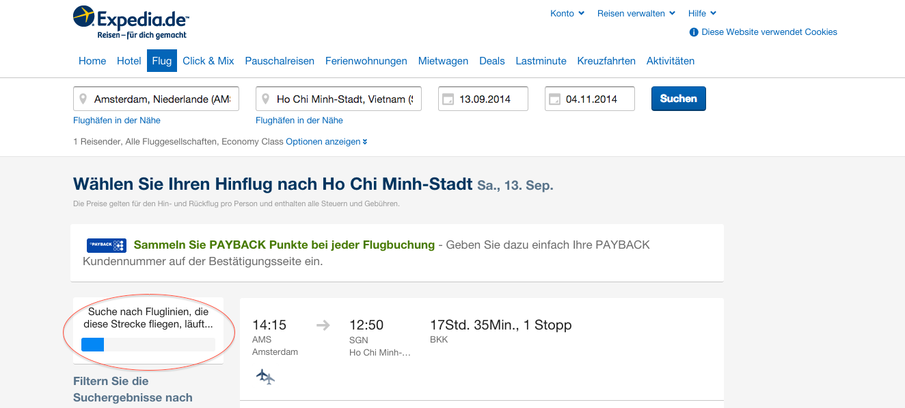Click the location pin in Amsterdam field
The height and width of the screenshot is (408, 905).
coord(84,99)
